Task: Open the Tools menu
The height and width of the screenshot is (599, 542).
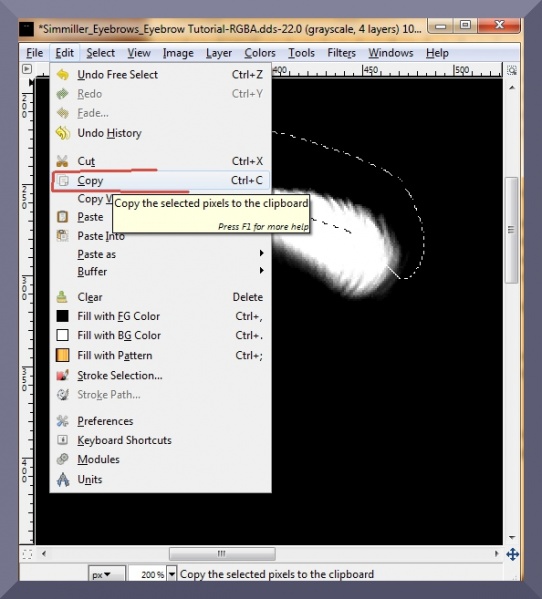Action: click(x=301, y=53)
